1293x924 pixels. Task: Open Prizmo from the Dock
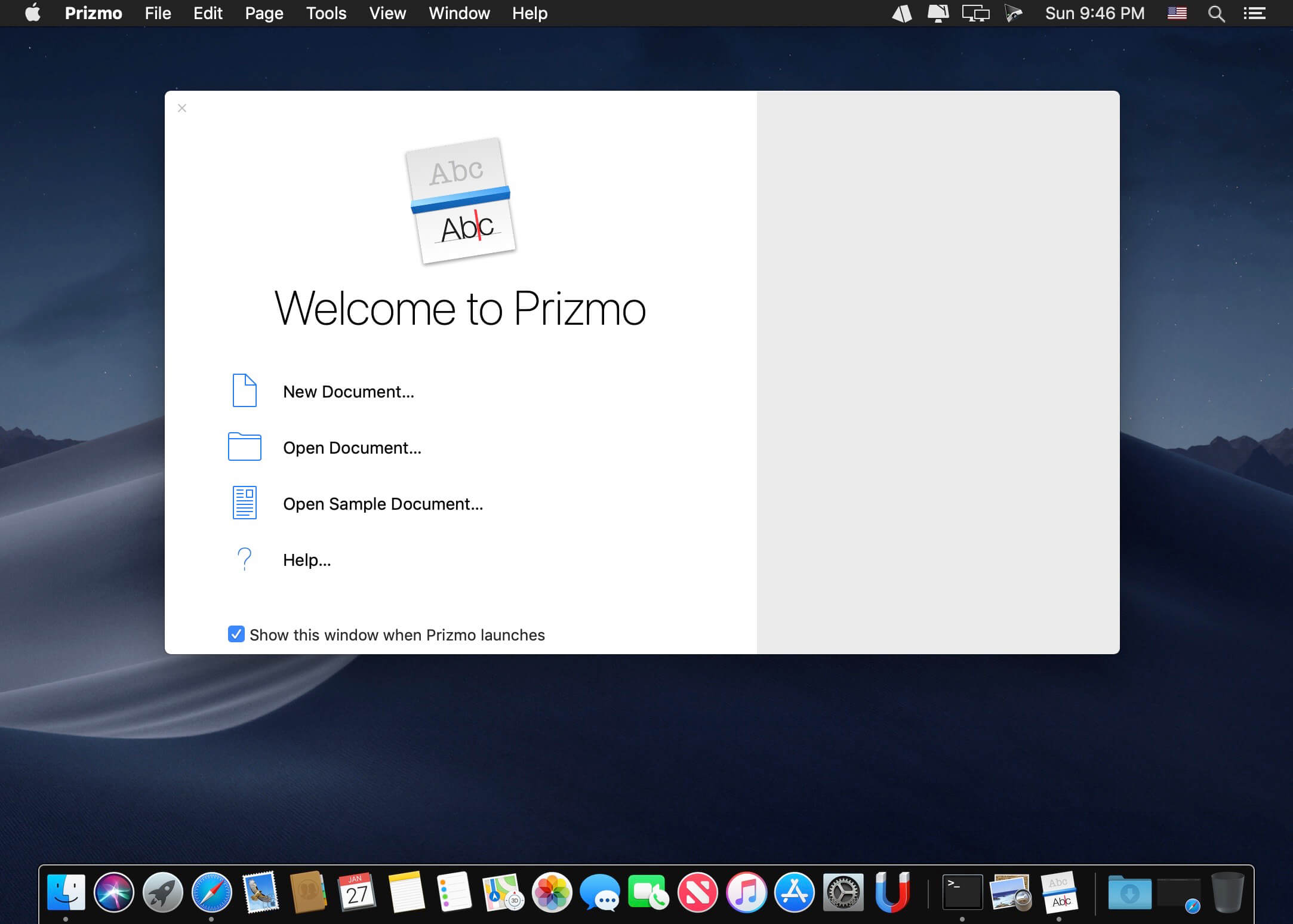[x=1059, y=892]
